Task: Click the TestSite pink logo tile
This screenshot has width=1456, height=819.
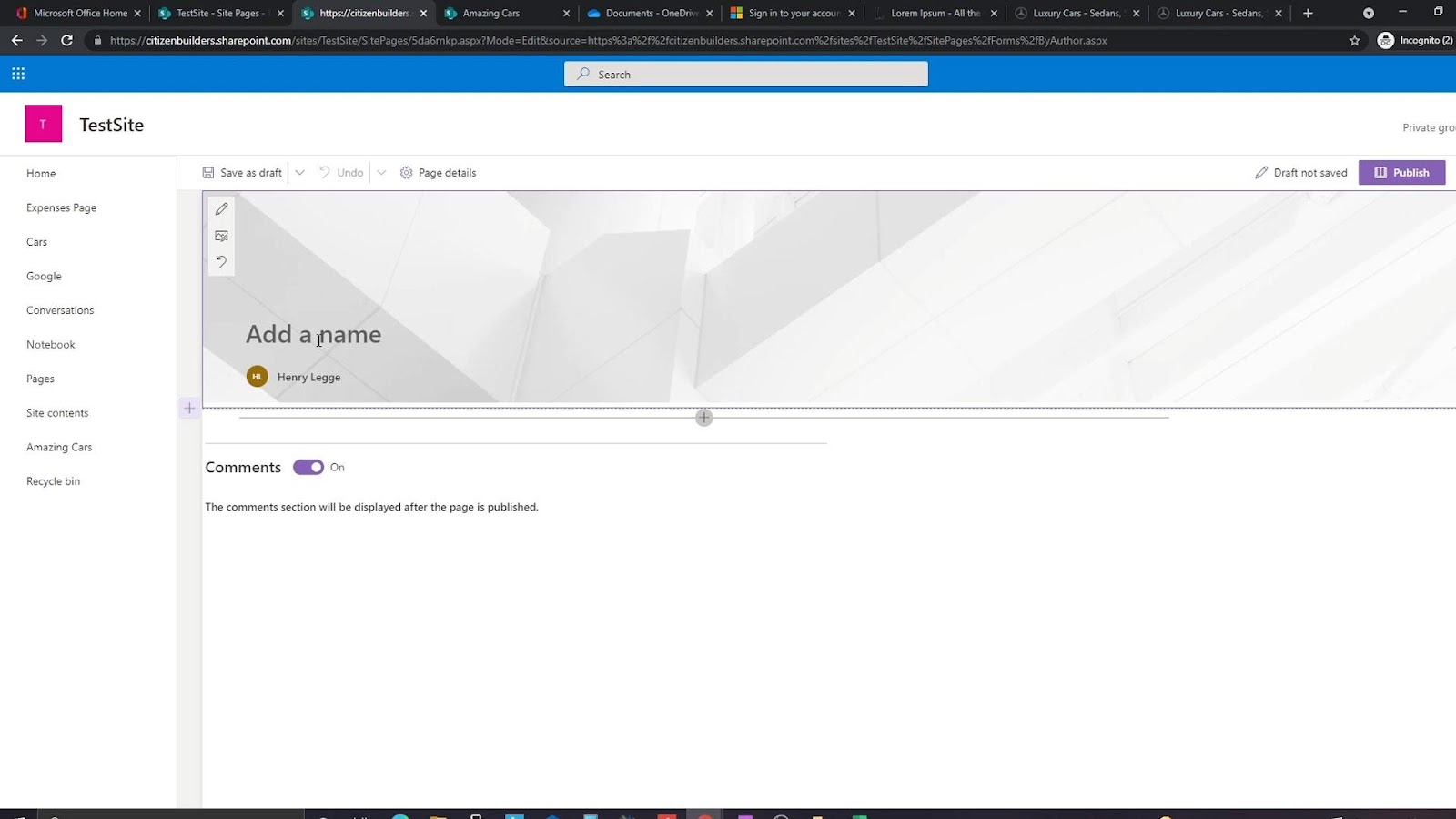Action: [x=44, y=124]
